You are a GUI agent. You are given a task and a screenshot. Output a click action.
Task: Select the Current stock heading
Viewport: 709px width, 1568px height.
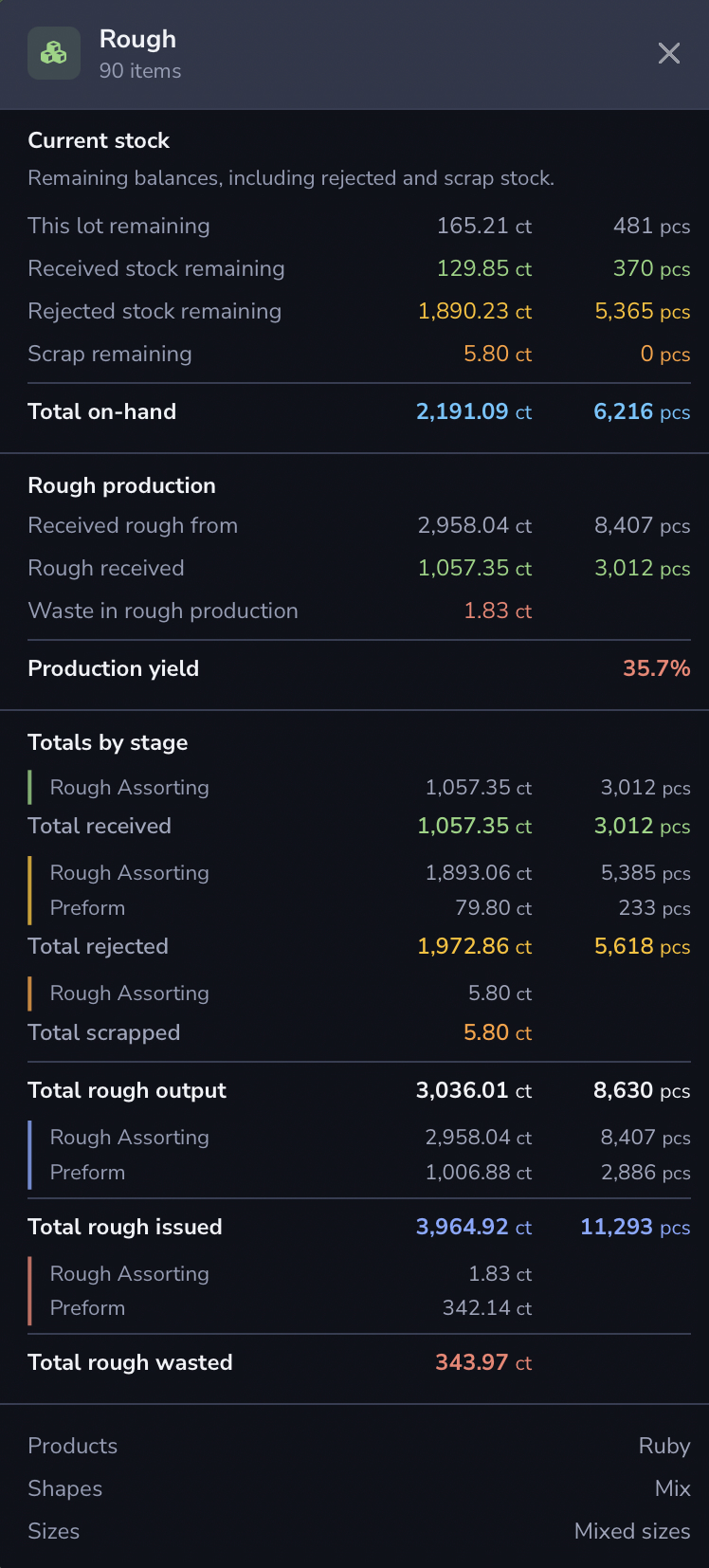(x=99, y=140)
